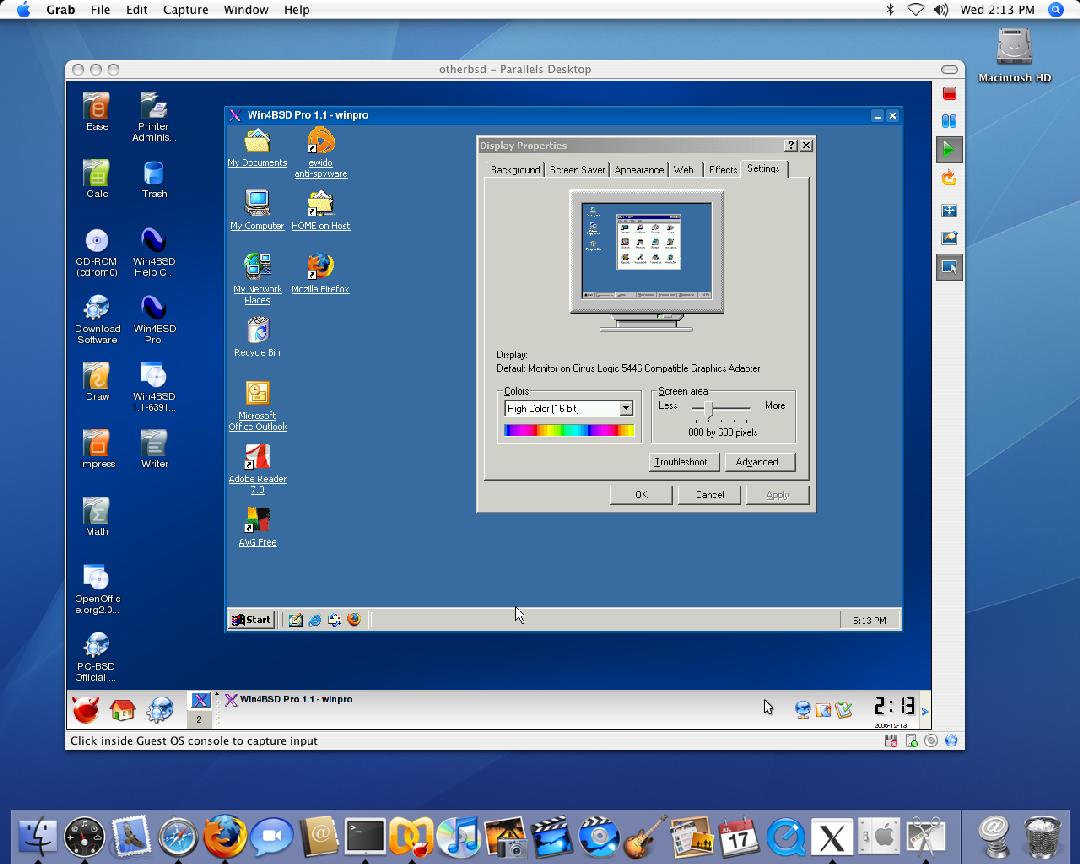Click the Advanced button
1080x864 pixels.
[759, 462]
